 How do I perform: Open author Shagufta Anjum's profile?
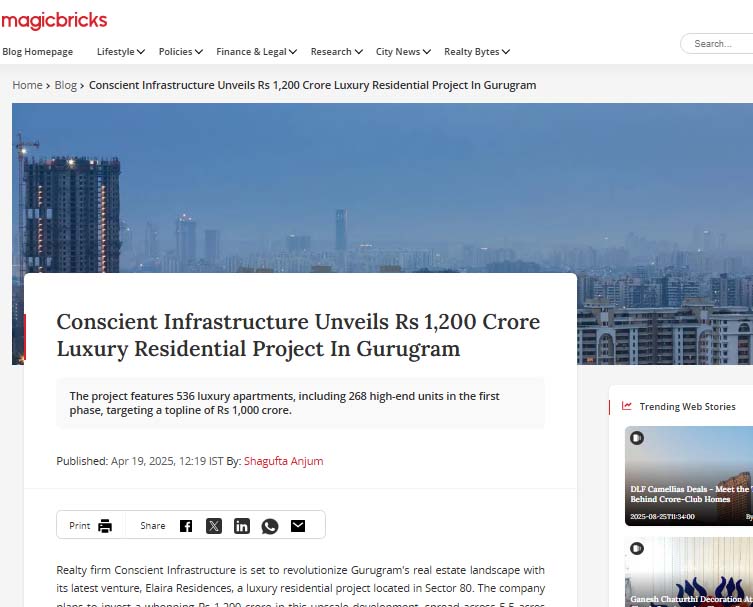tap(283, 461)
